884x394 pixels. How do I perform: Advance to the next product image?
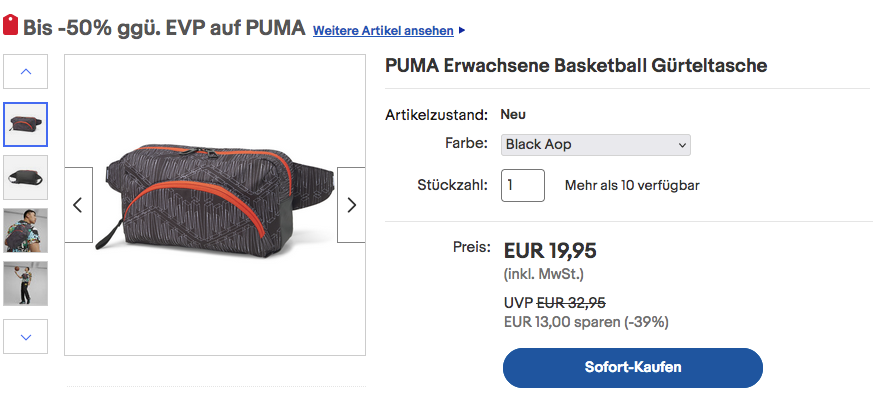[351, 205]
